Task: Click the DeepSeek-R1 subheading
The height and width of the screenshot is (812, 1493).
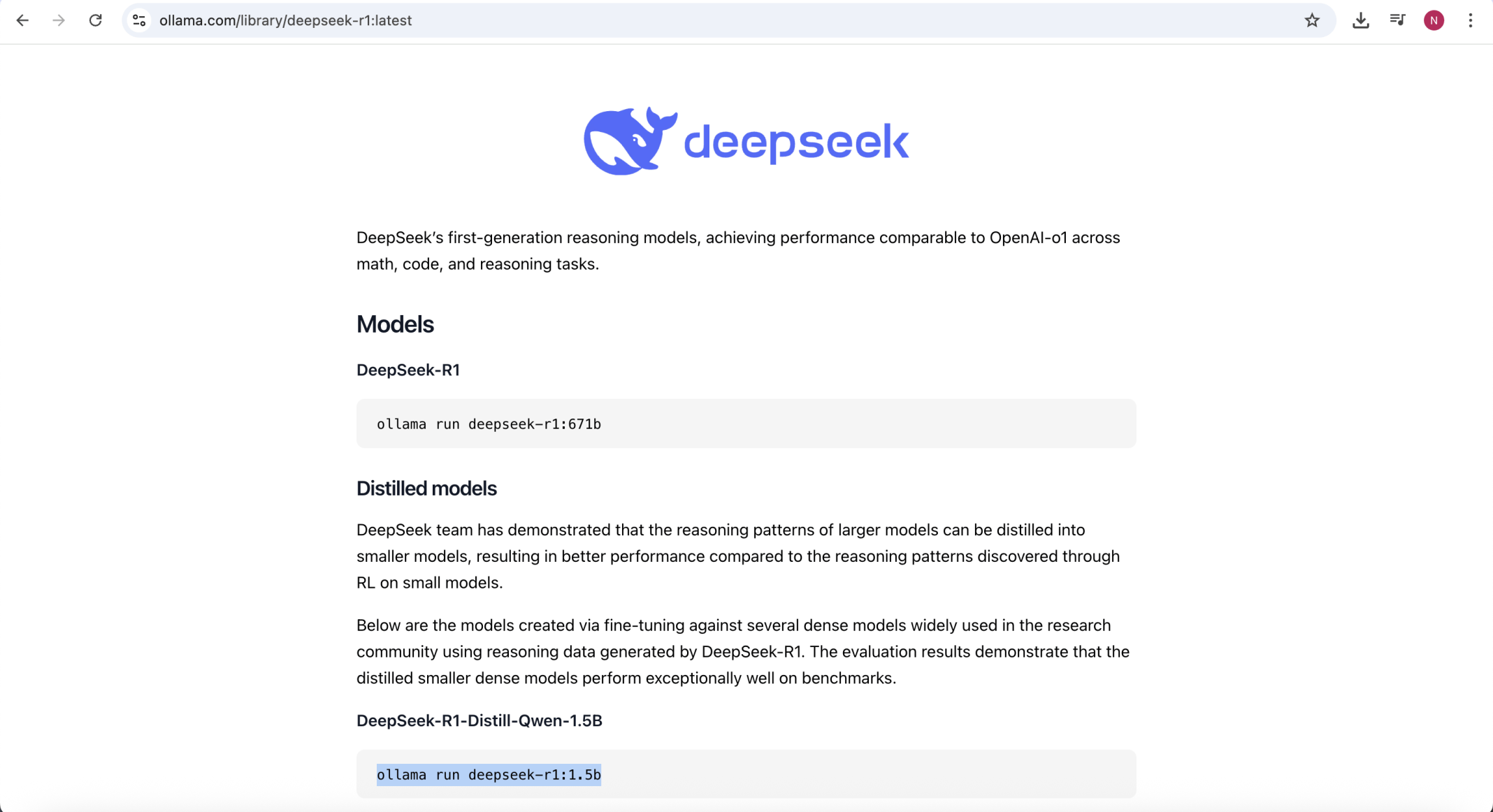Action: coord(408,370)
